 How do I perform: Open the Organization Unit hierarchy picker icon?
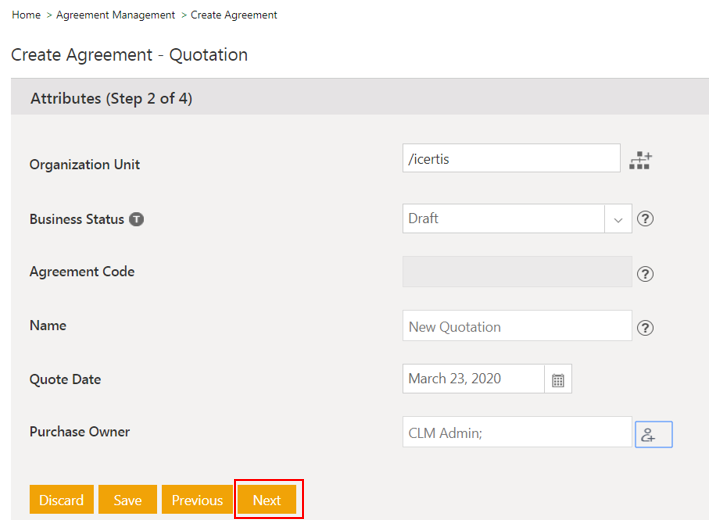click(640, 160)
